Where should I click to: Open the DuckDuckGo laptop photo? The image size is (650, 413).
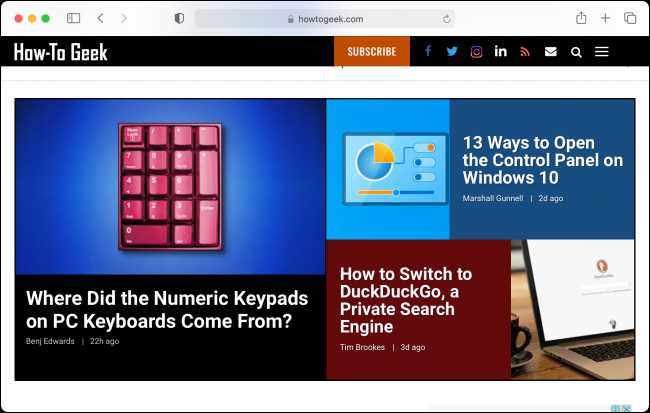[572, 309]
